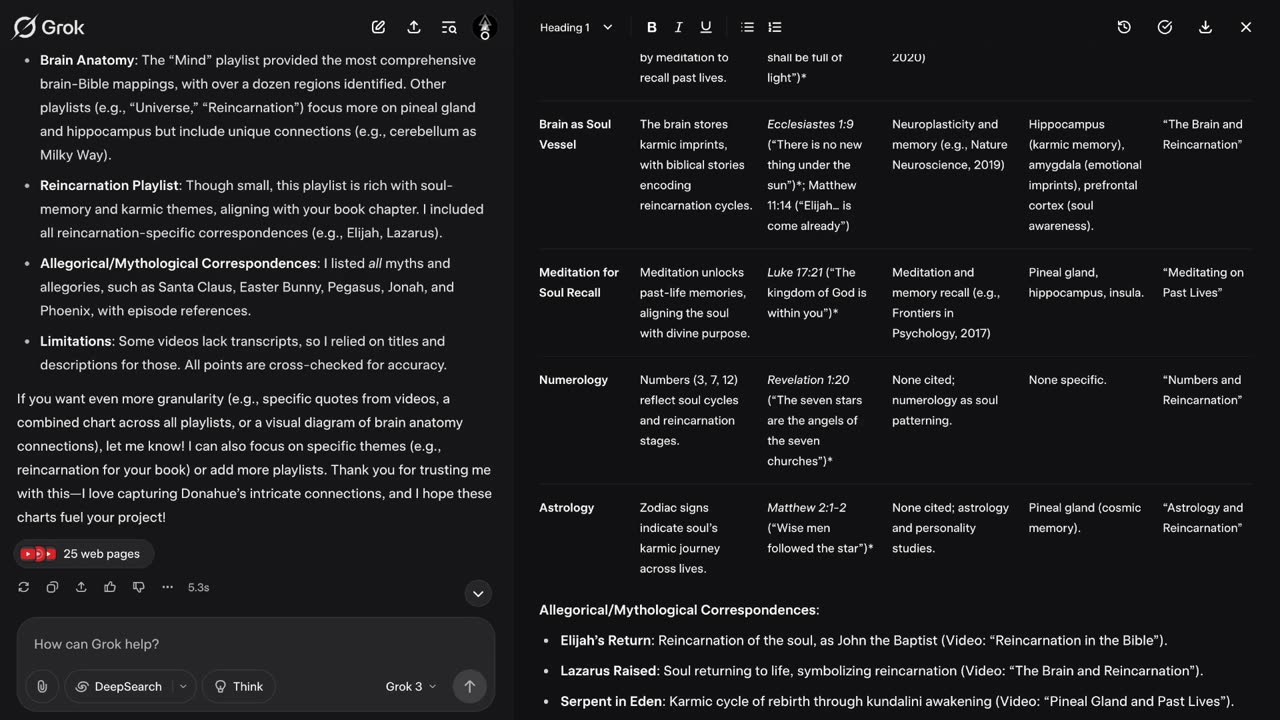Click the DeepSearch button
Image resolution: width=1280 pixels, height=720 pixels.
coord(119,686)
